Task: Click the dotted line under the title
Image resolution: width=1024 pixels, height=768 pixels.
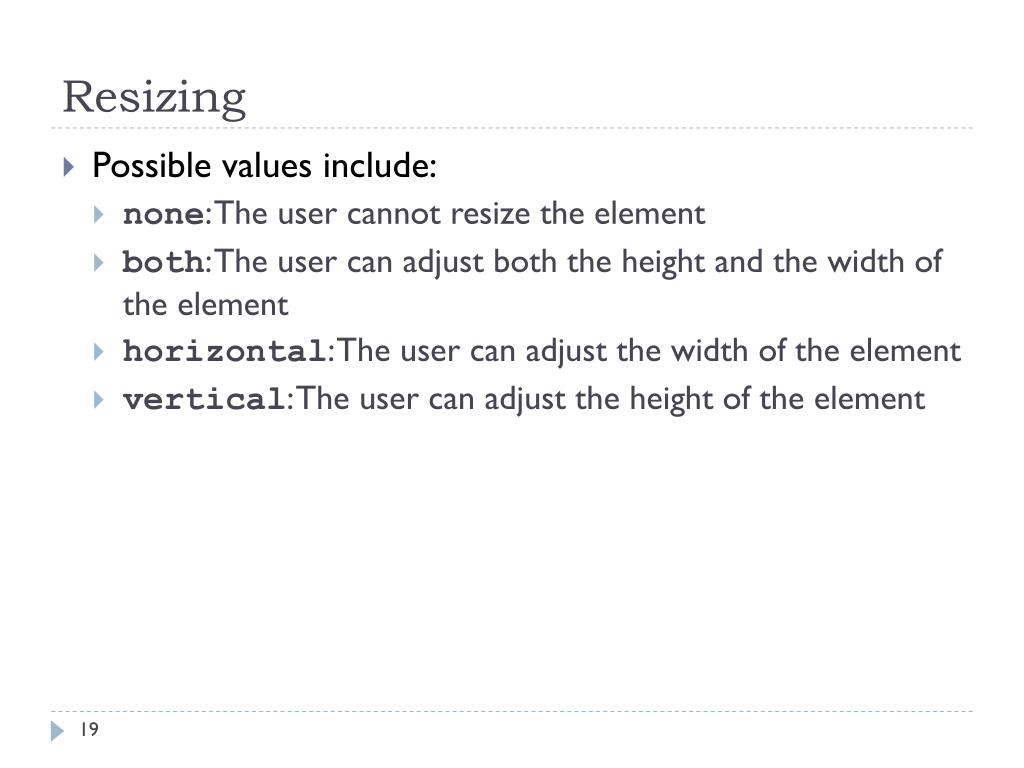Action: (x=512, y=128)
